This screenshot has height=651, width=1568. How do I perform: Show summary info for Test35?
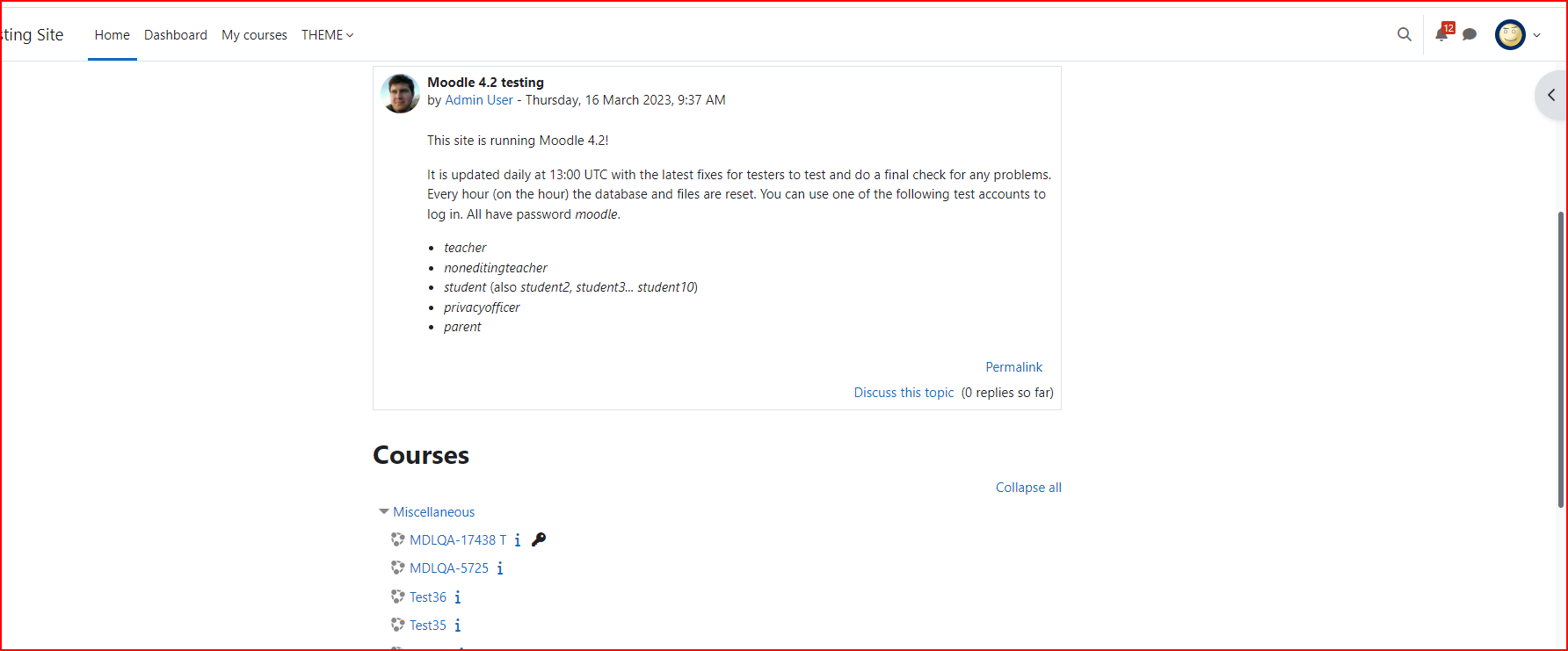(x=457, y=626)
